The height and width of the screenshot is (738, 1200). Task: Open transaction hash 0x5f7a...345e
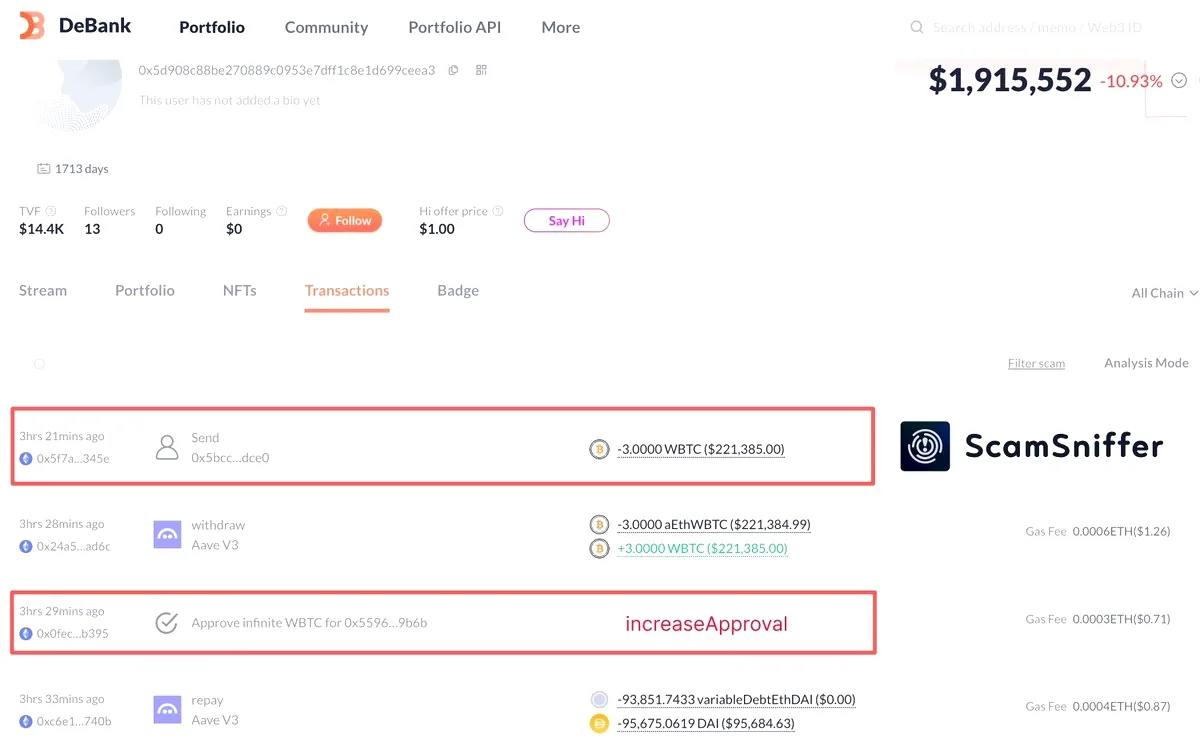pyautogui.click(x=73, y=458)
